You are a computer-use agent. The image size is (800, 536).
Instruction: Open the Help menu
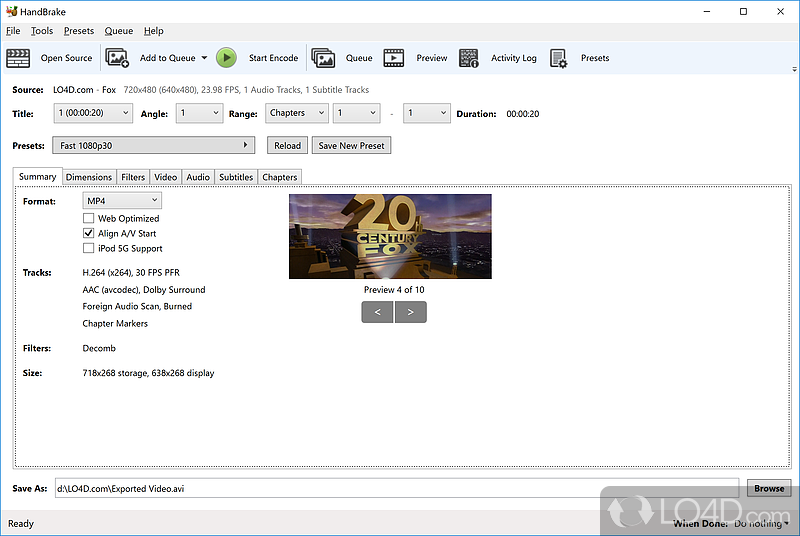(154, 31)
